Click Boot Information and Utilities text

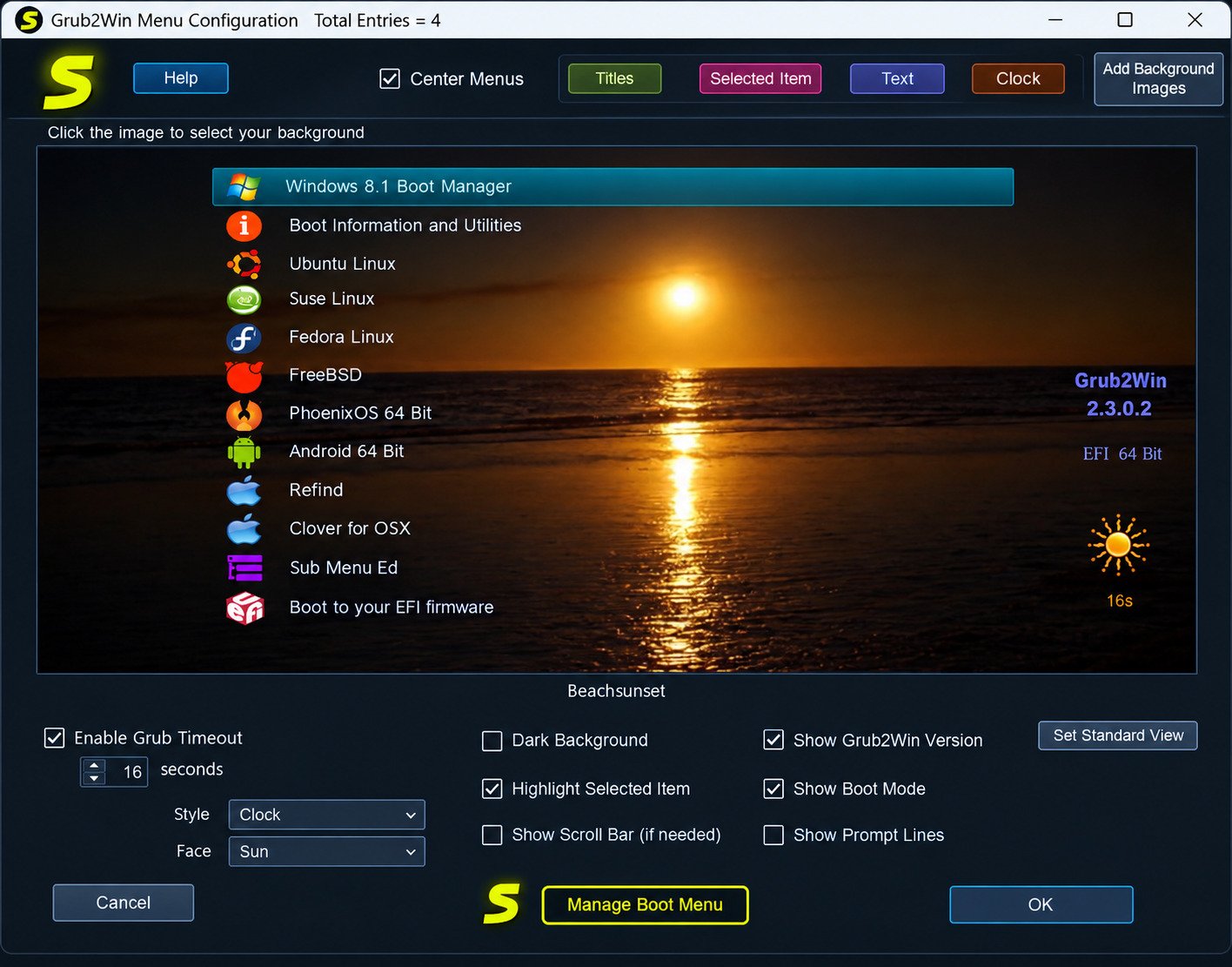click(x=405, y=225)
